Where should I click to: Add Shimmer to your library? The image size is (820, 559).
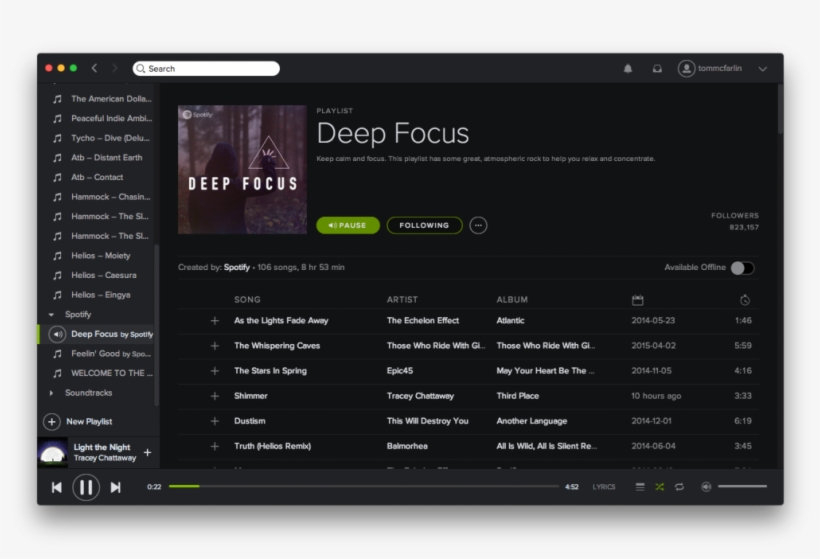[x=214, y=396]
